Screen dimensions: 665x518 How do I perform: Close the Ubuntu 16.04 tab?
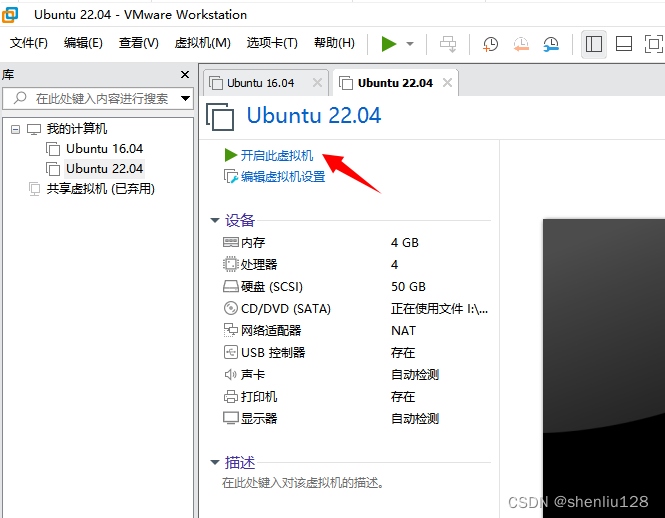[x=317, y=83]
